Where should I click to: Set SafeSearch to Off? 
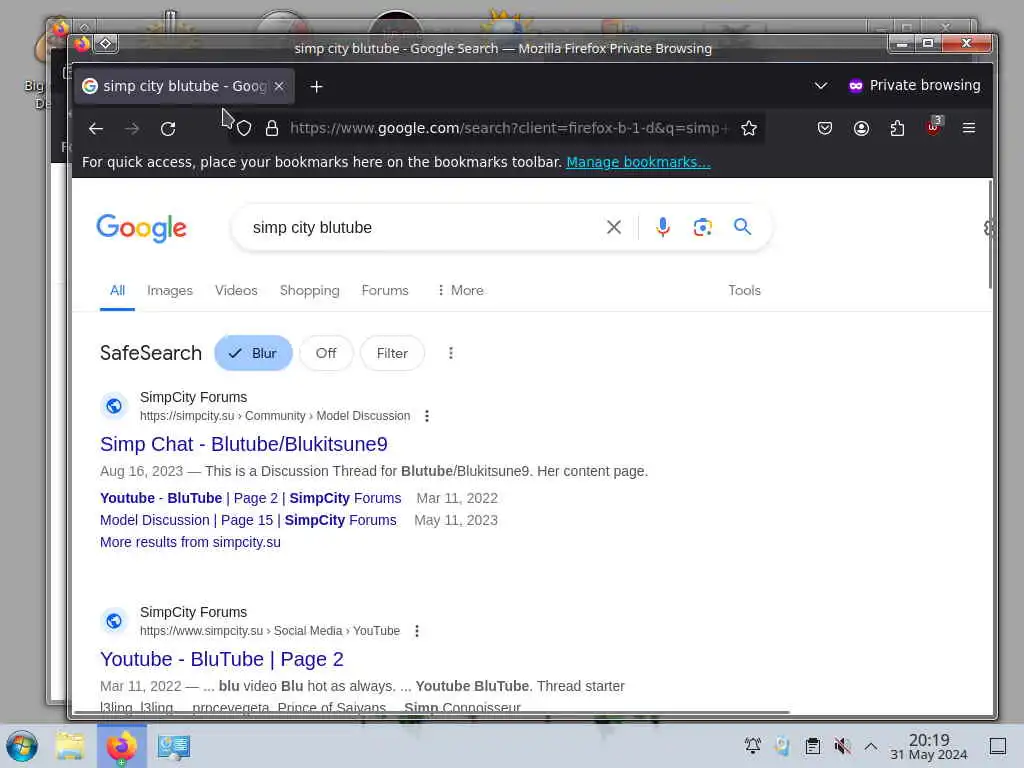tap(326, 353)
